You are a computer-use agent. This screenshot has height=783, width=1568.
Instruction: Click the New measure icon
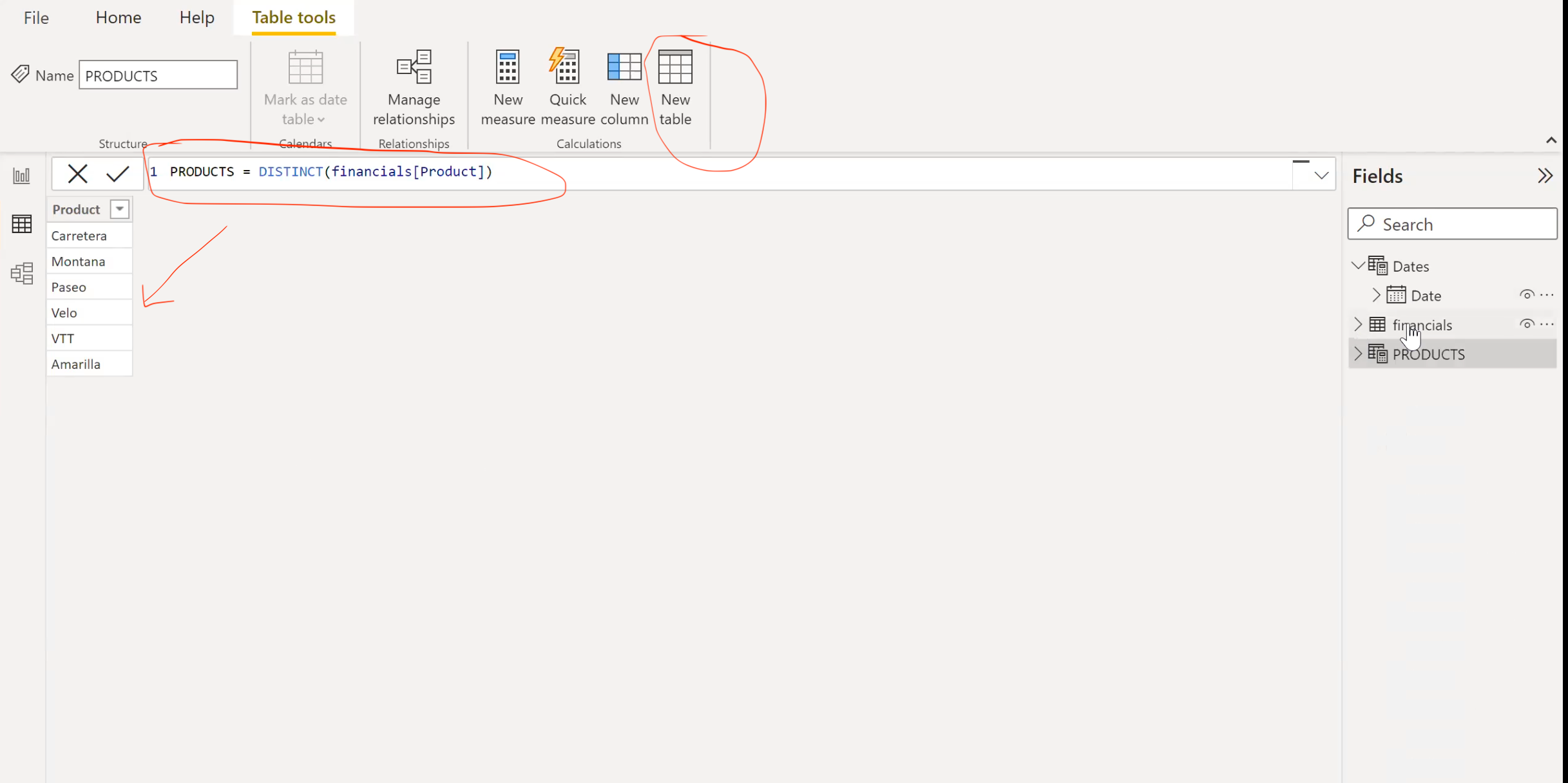point(508,68)
